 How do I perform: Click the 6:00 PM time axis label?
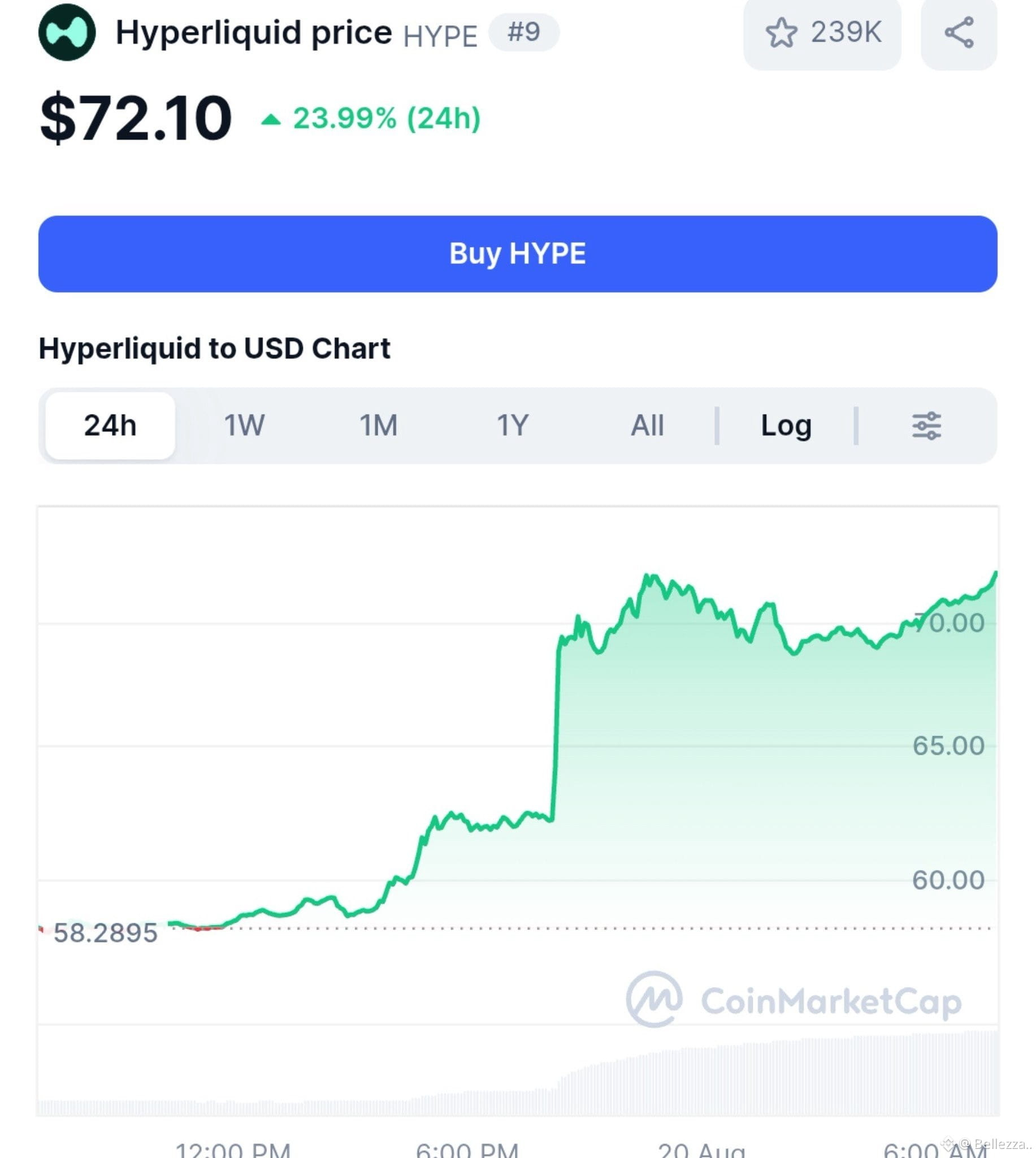(x=467, y=1149)
